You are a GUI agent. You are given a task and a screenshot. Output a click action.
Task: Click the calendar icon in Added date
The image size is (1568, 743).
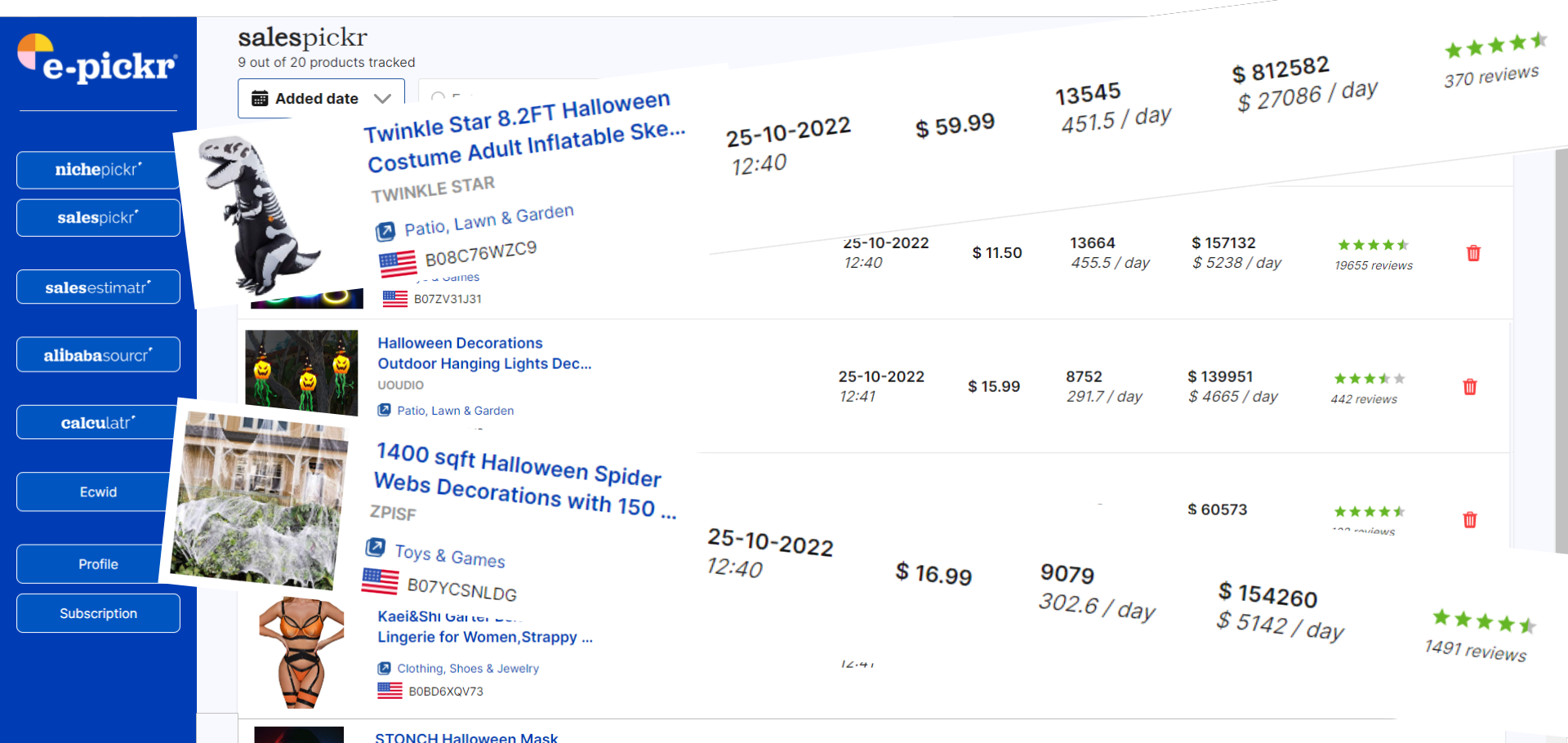point(260,99)
